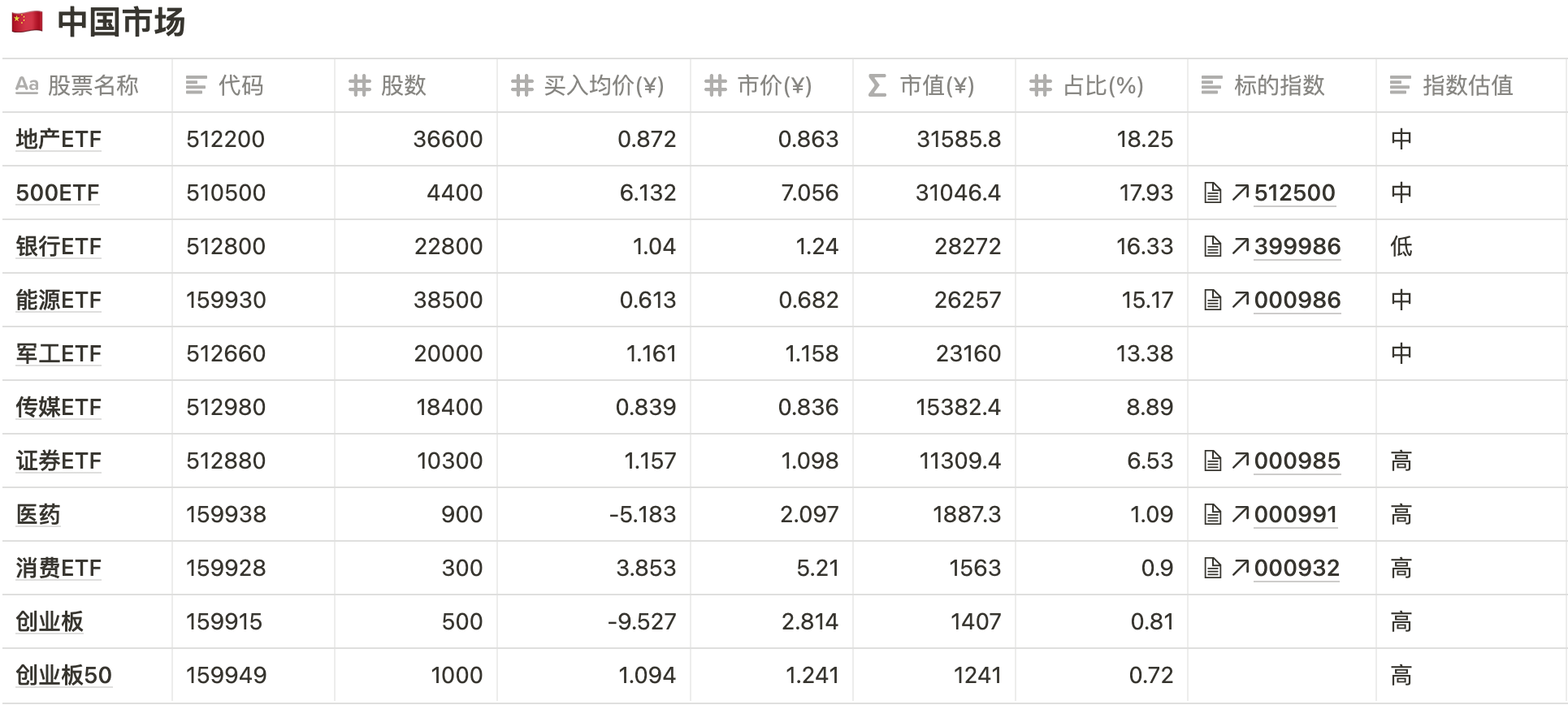Open the 创业板50 page link
1568x705 pixels.
click(63, 675)
